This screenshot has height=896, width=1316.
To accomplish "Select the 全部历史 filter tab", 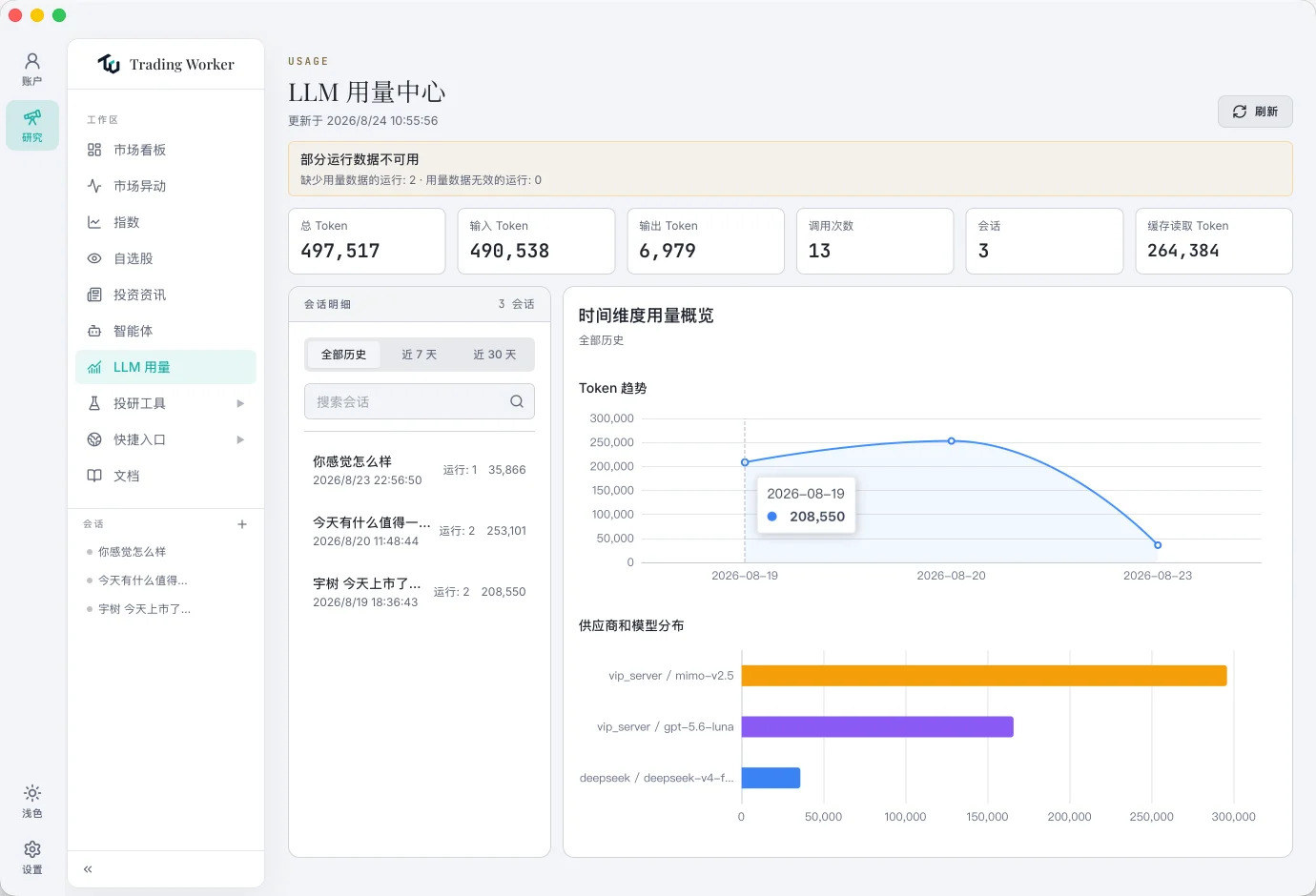I will pyautogui.click(x=343, y=355).
